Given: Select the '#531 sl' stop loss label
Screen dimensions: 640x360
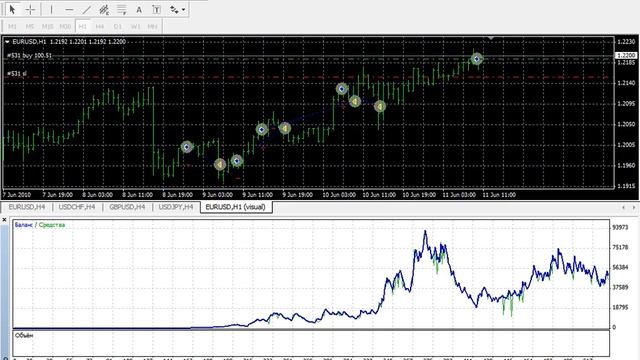Looking at the screenshot, I should coord(17,73).
